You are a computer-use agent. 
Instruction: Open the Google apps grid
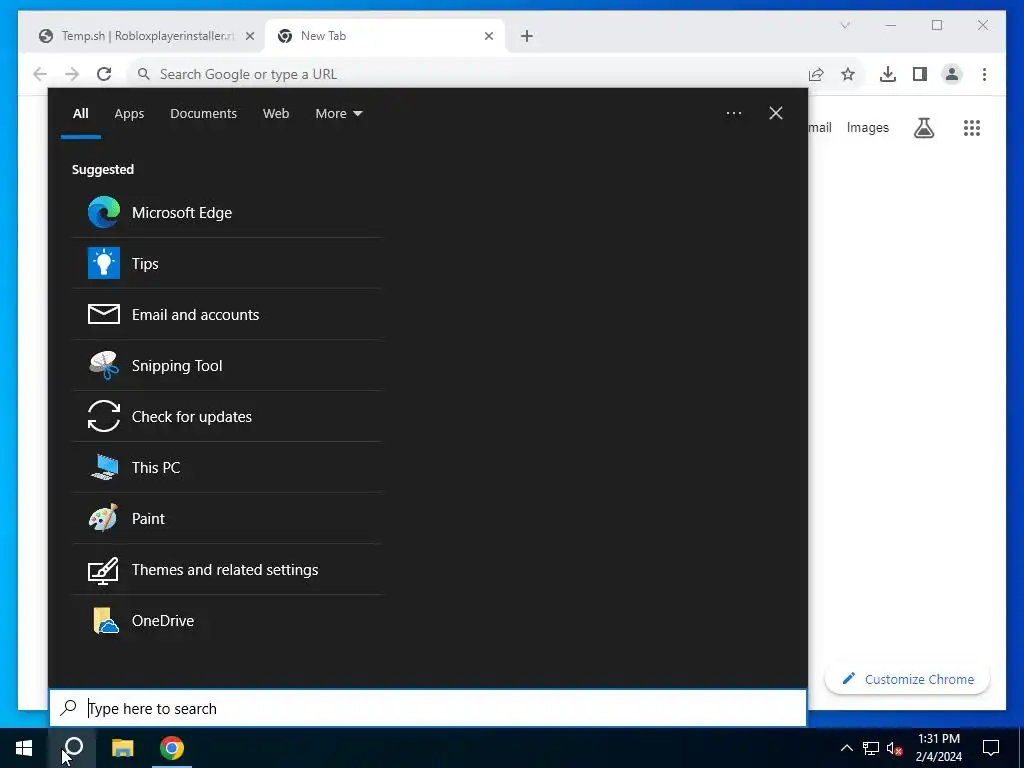[972, 128]
